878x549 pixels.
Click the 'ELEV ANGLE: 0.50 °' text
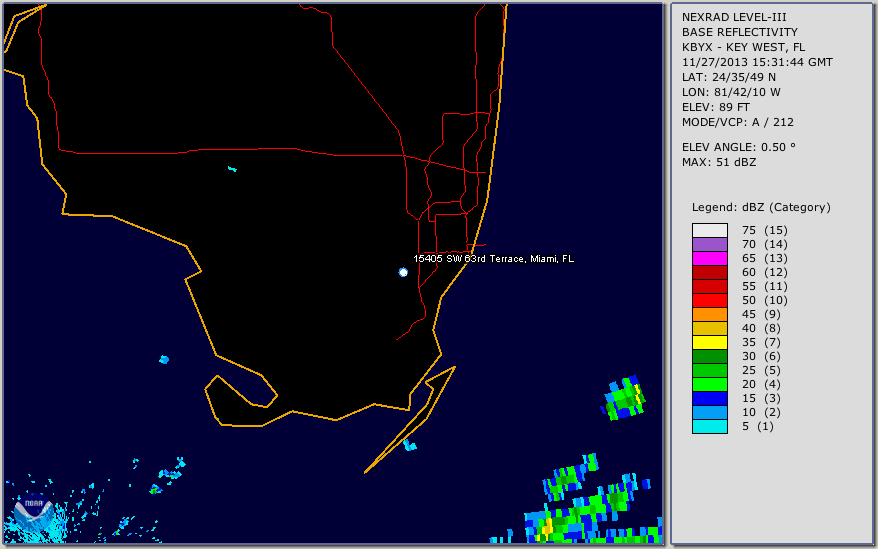click(x=739, y=147)
